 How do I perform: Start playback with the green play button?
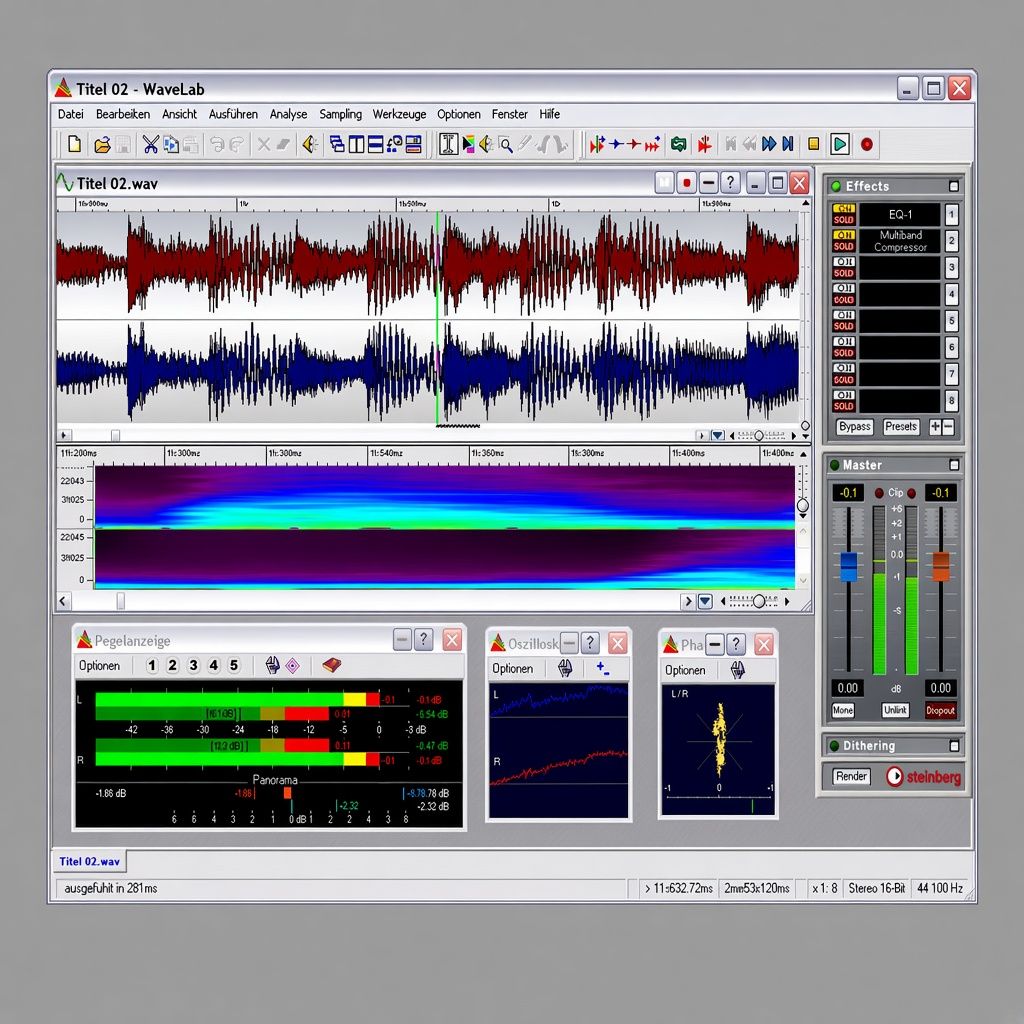coord(840,144)
